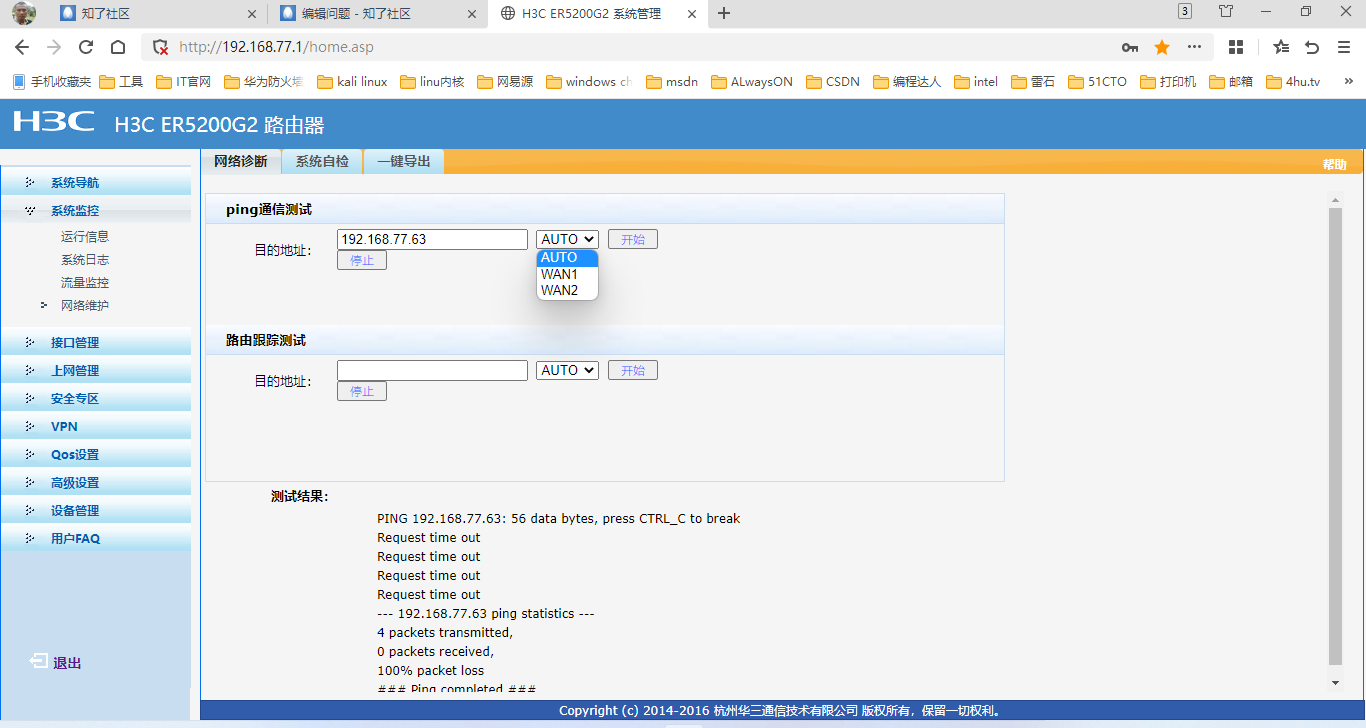Click the ping 目的地址 input field

tap(432, 240)
